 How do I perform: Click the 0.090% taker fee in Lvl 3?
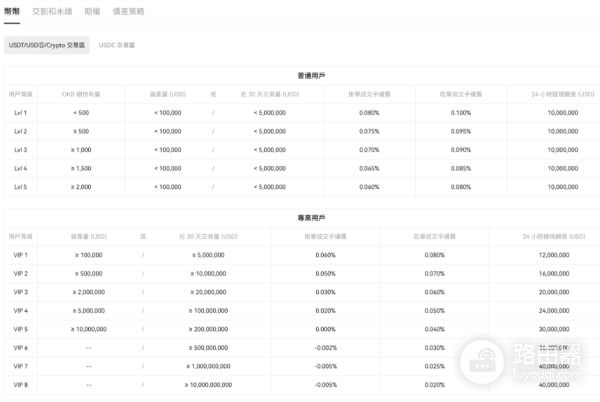(x=461, y=150)
